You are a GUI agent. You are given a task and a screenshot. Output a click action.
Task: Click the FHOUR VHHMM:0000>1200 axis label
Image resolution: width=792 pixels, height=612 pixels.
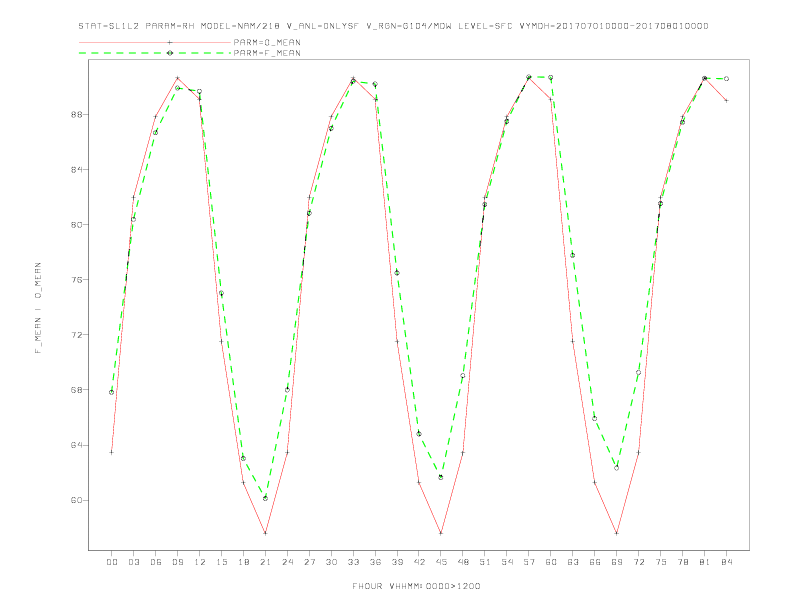click(x=416, y=586)
